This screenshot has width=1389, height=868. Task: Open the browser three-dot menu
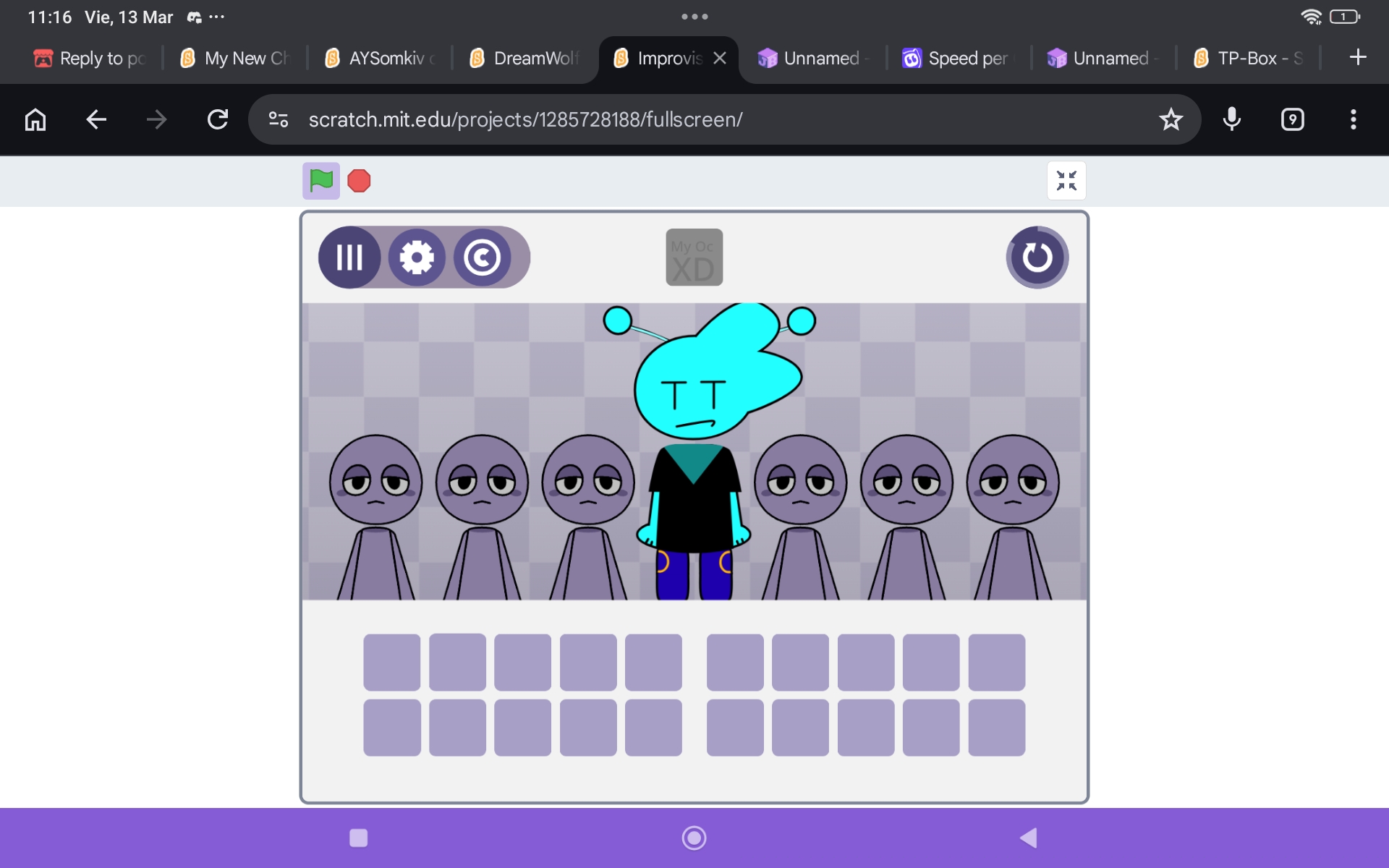1353,119
